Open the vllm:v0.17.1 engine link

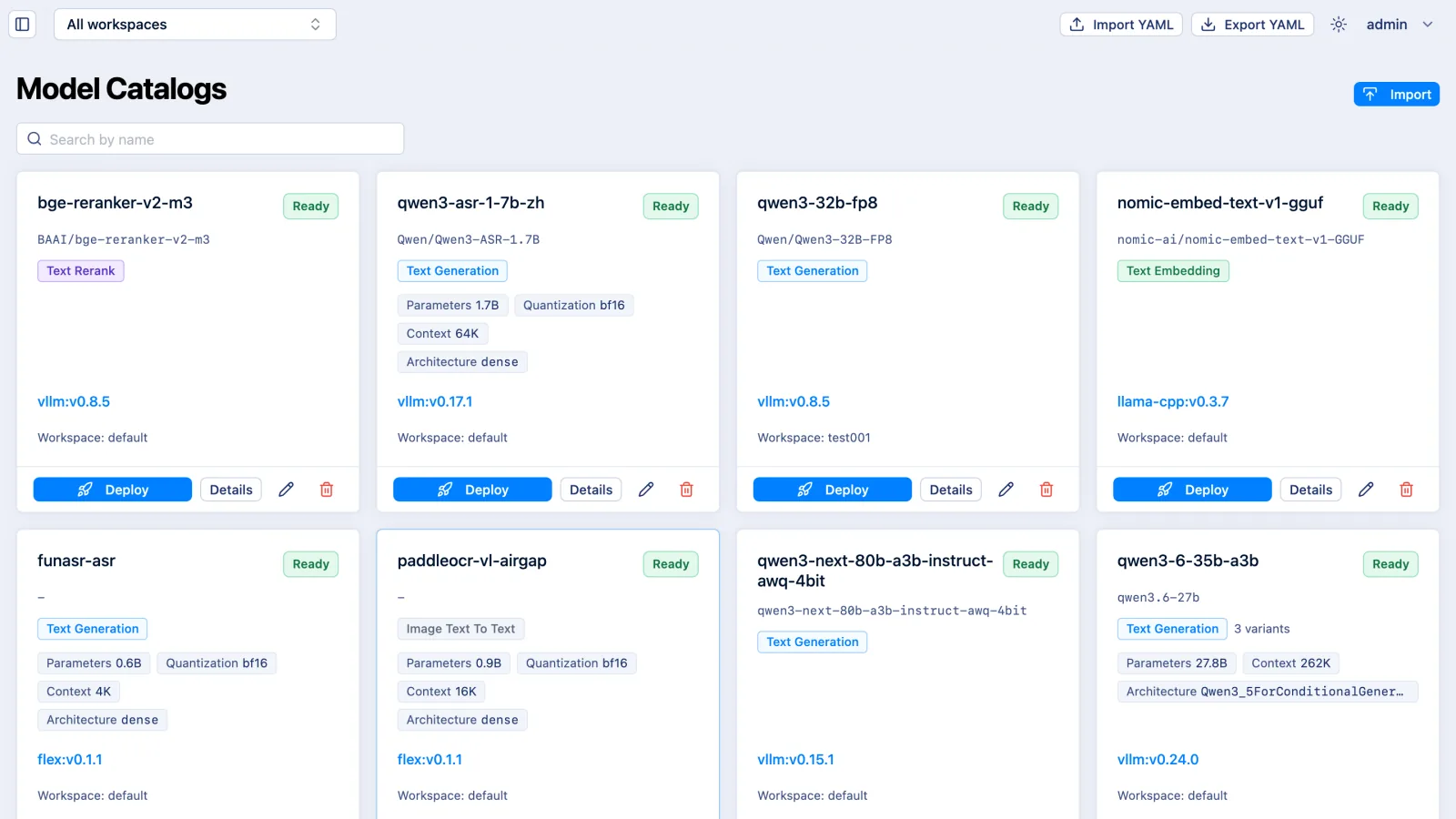point(435,401)
